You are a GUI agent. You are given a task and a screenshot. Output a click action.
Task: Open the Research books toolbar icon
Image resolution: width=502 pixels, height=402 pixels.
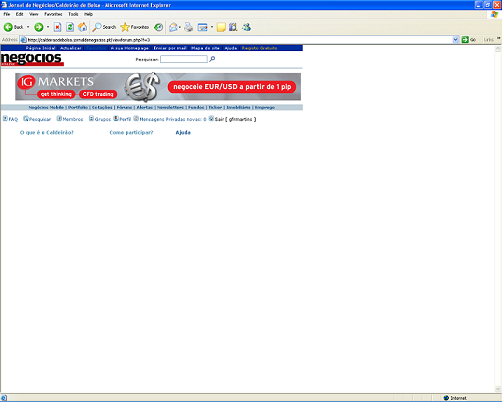[233, 27]
